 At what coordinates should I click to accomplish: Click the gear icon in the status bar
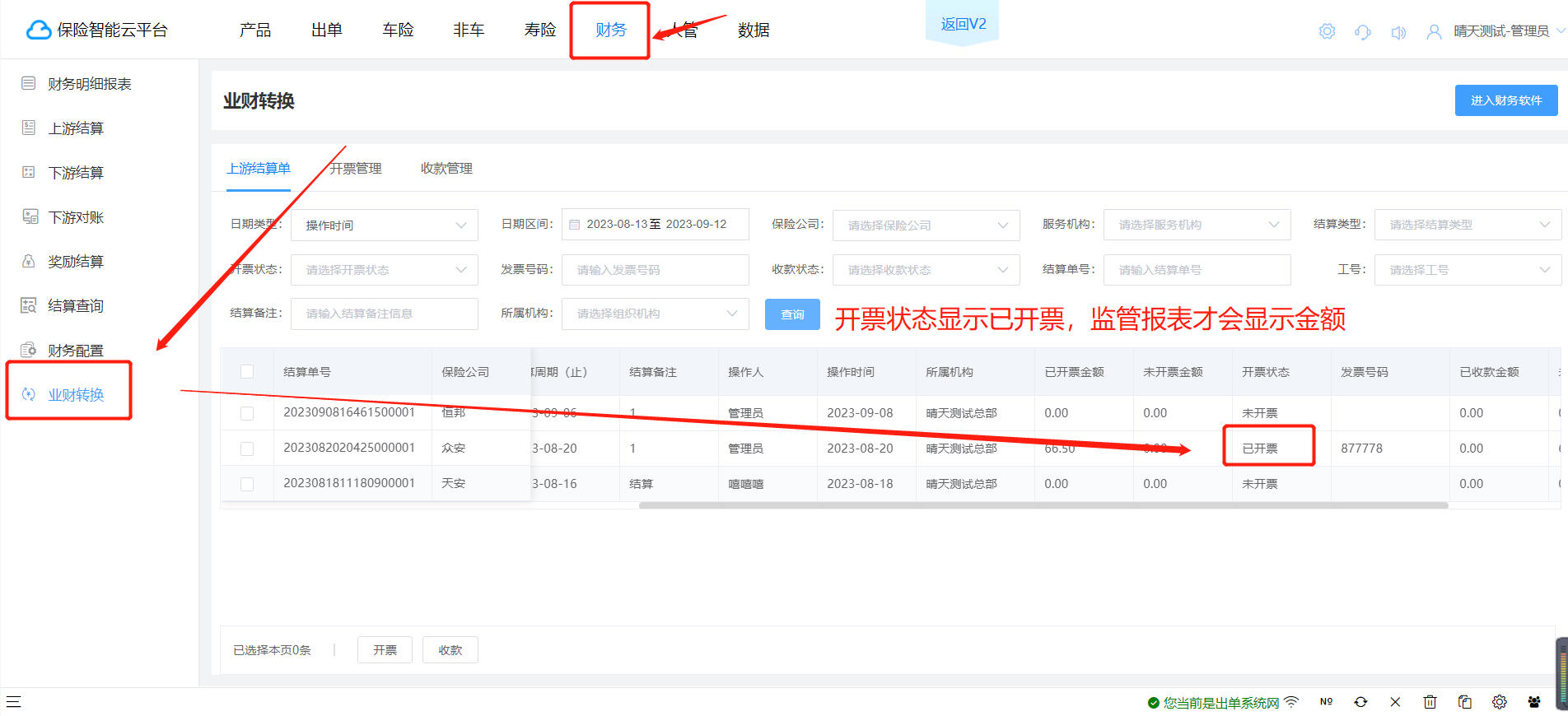pyautogui.click(x=1500, y=702)
